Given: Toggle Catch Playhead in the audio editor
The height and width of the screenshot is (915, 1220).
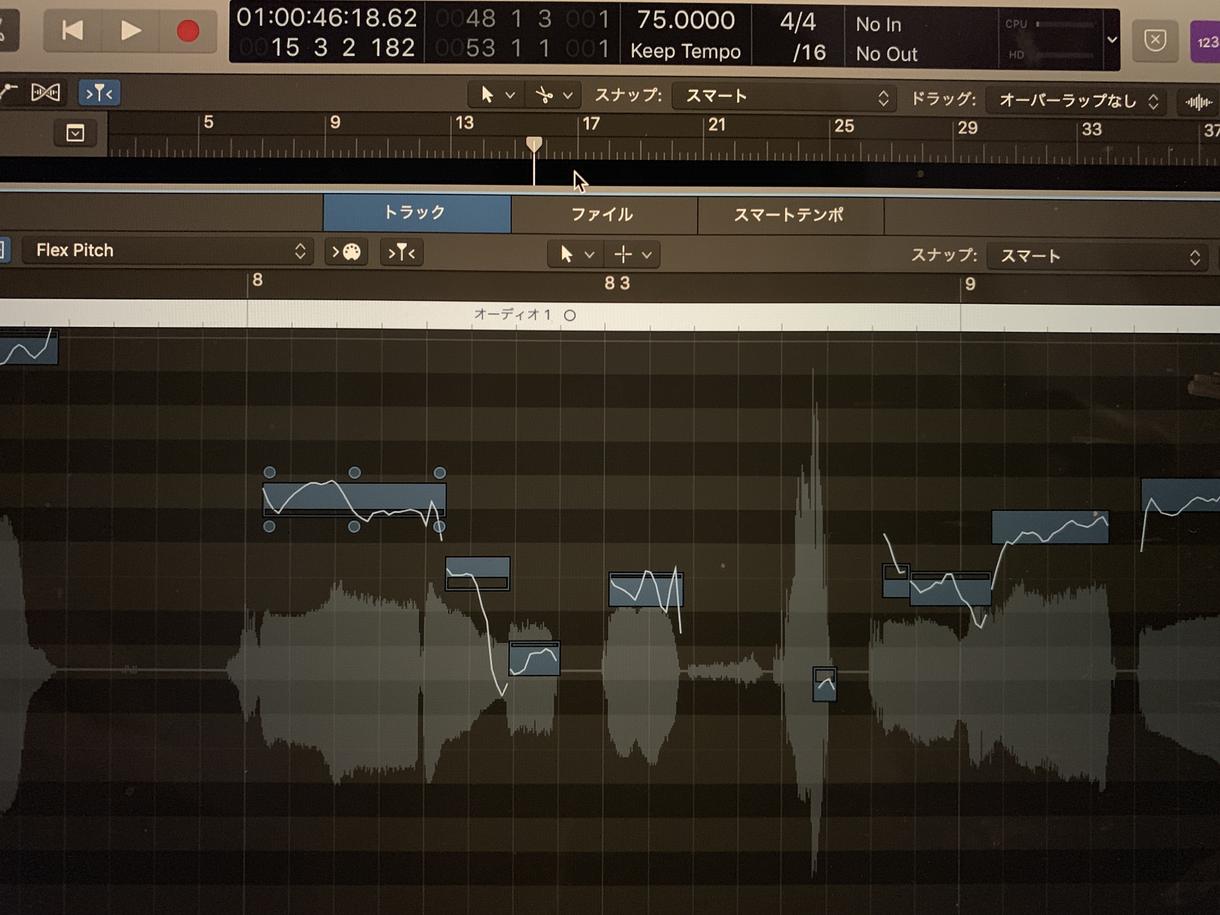Looking at the screenshot, I should click(x=401, y=253).
